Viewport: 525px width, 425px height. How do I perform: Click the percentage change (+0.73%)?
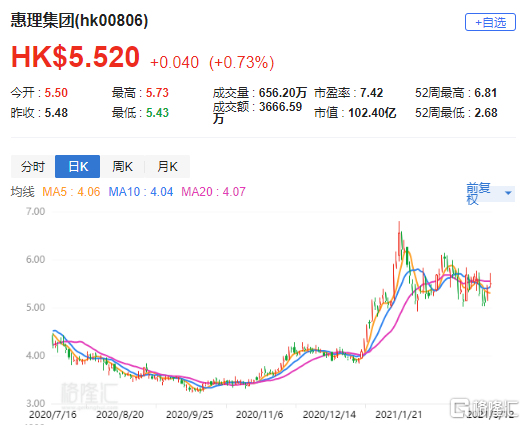pyautogui.click(x=241, y=63)
